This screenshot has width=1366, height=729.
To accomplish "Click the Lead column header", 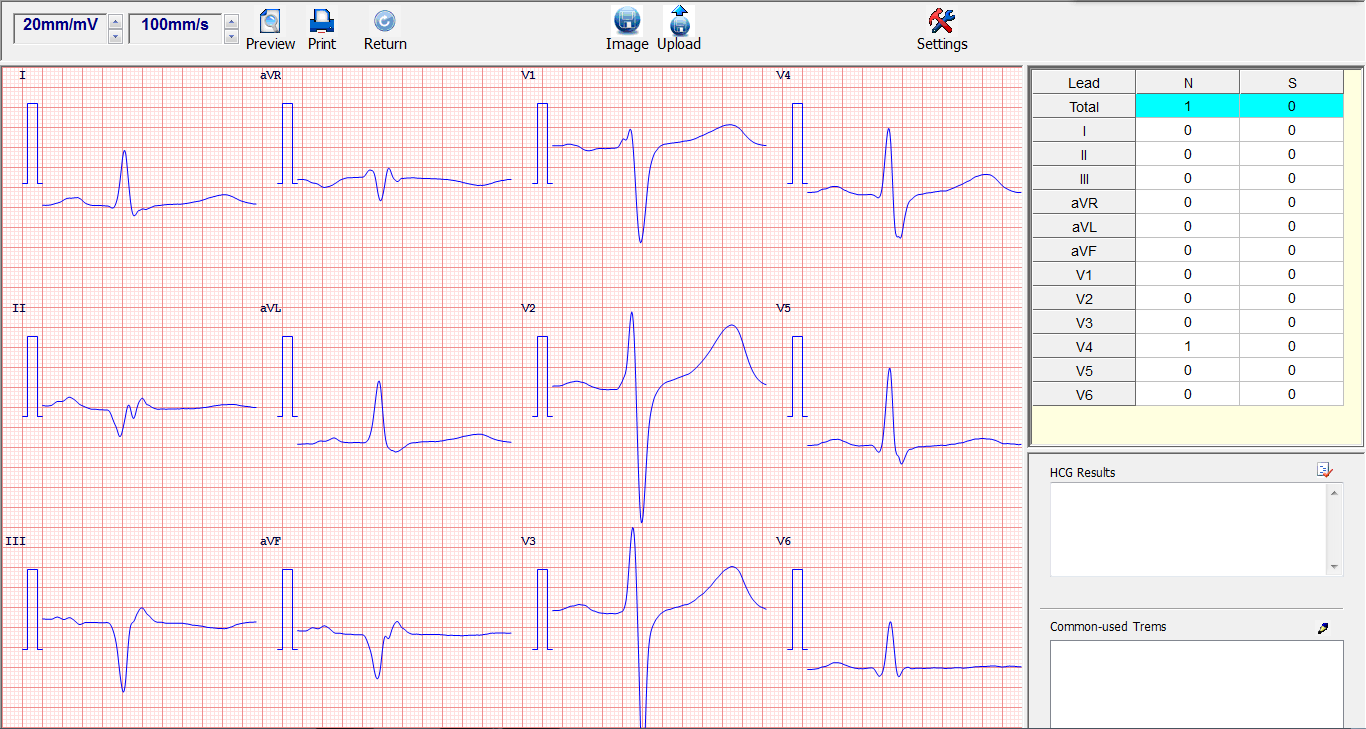I will coord(1084,83).
